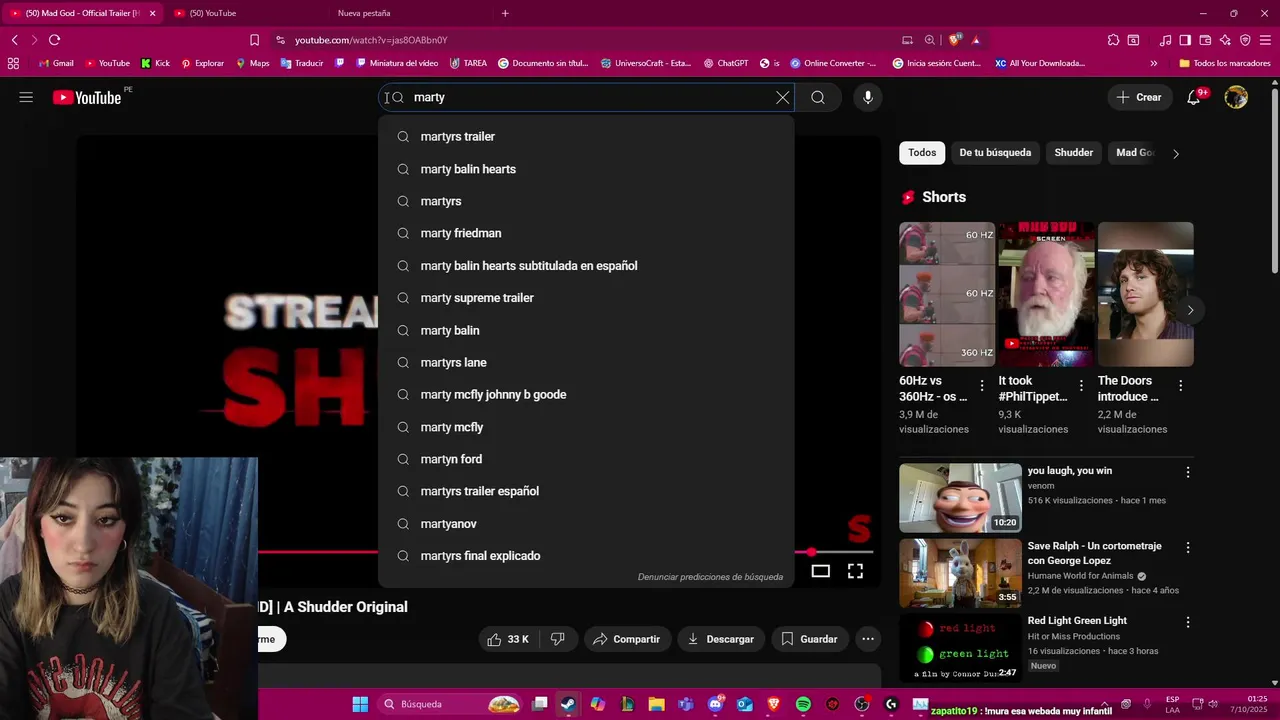The image size is (1280, 720).
Task: Expand hidden bookmarks with the chevron
Action: (x=1153, y=63)
